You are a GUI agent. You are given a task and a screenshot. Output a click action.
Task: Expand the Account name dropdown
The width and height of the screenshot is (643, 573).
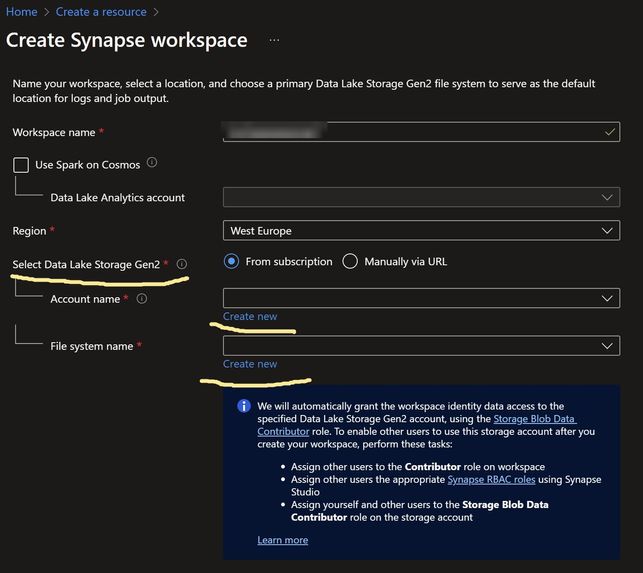[x=421, y=298]
